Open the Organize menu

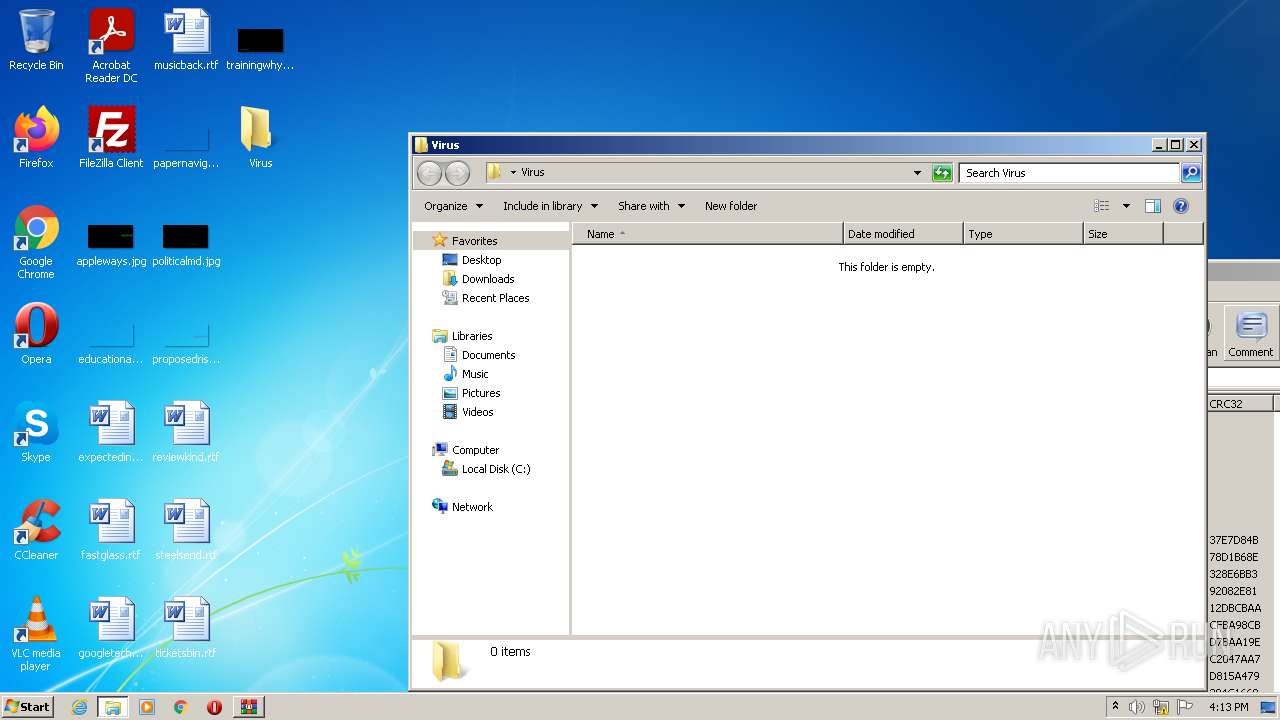pos(453,206)
